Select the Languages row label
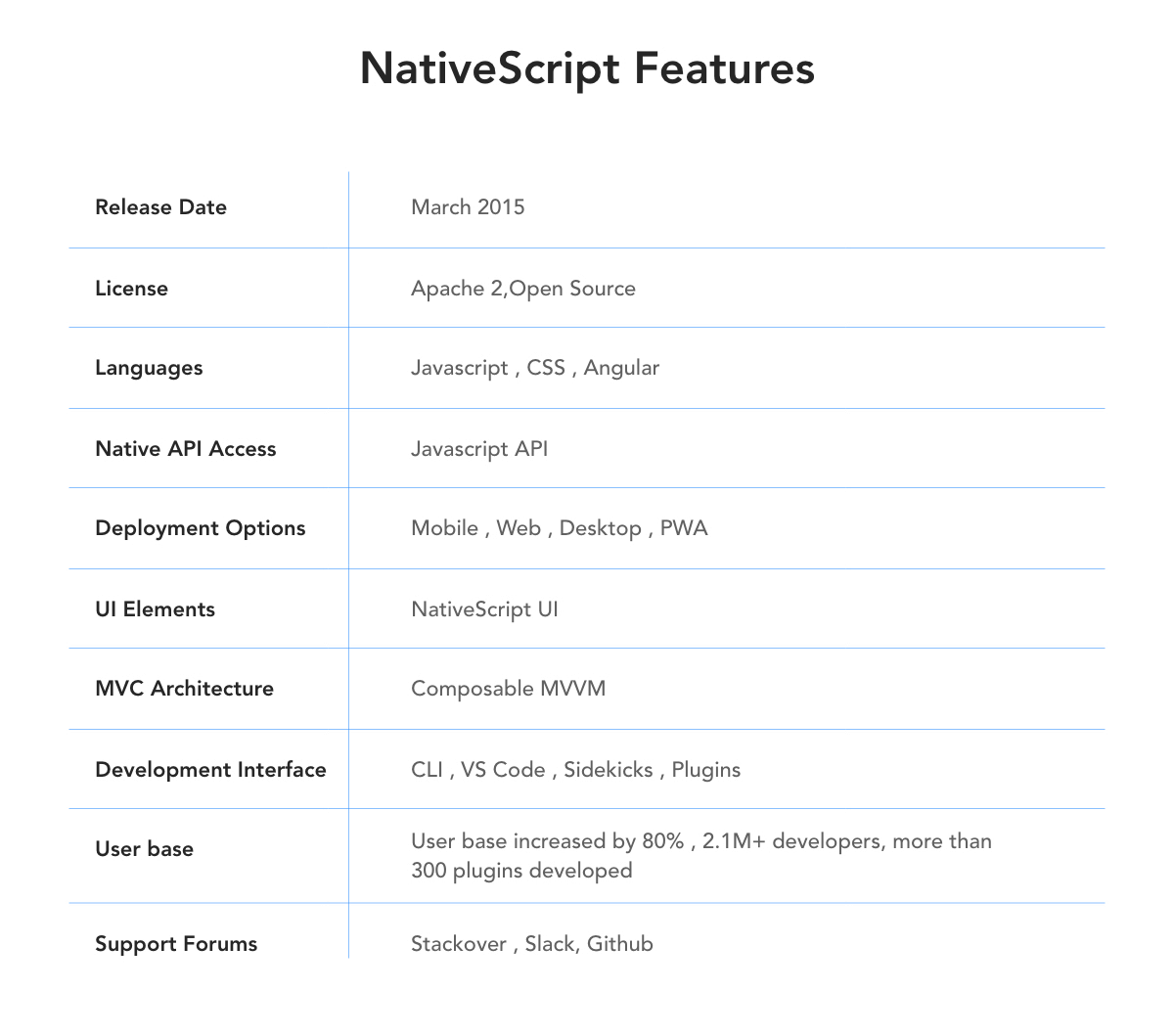Image resolution: width=1174 pixels, height=1036 pixels. tap(149, 368)
